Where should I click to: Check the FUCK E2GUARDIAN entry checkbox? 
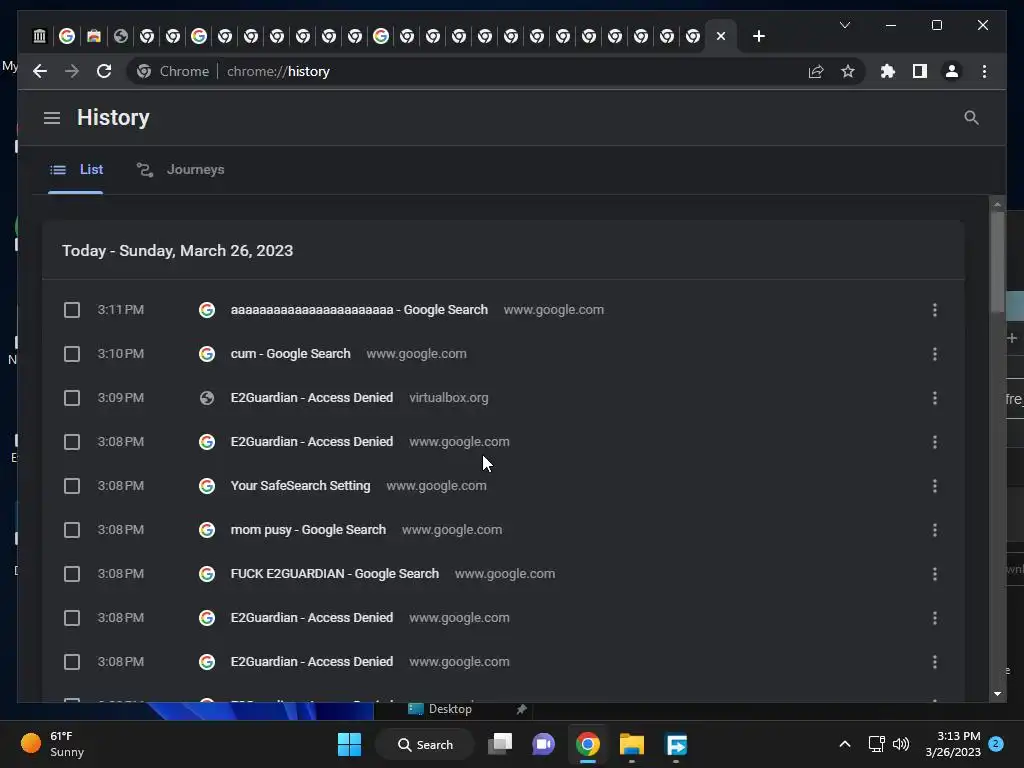[x=72, y=574]
